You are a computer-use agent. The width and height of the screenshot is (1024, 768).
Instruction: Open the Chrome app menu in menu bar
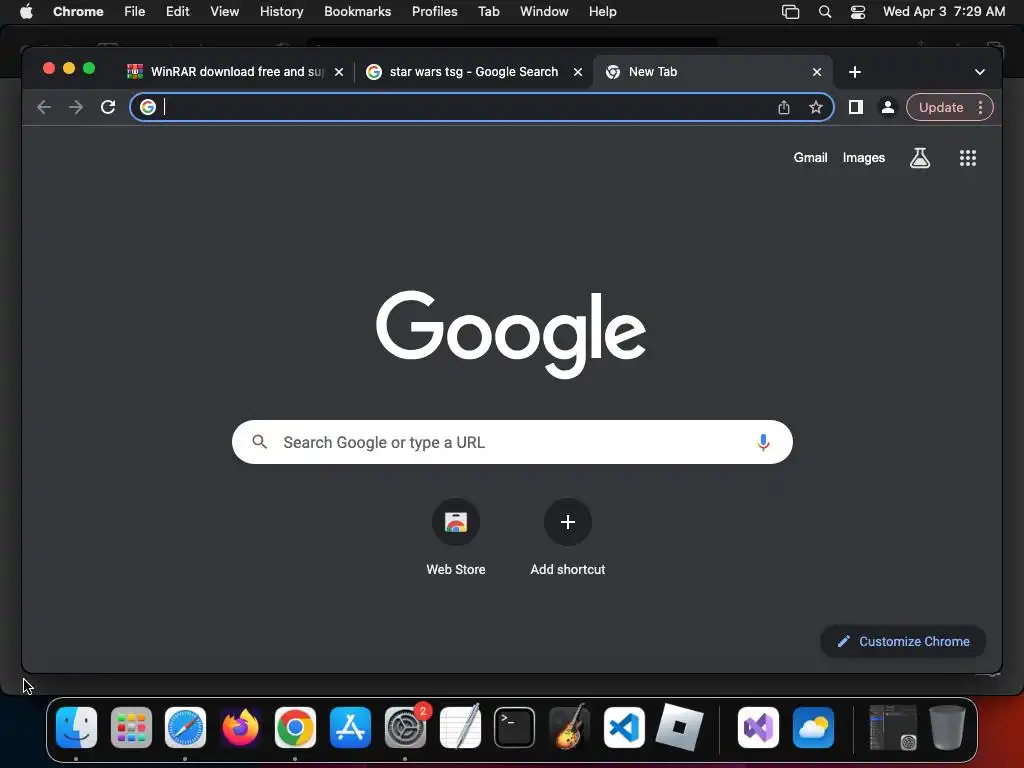tap(78, 11)
